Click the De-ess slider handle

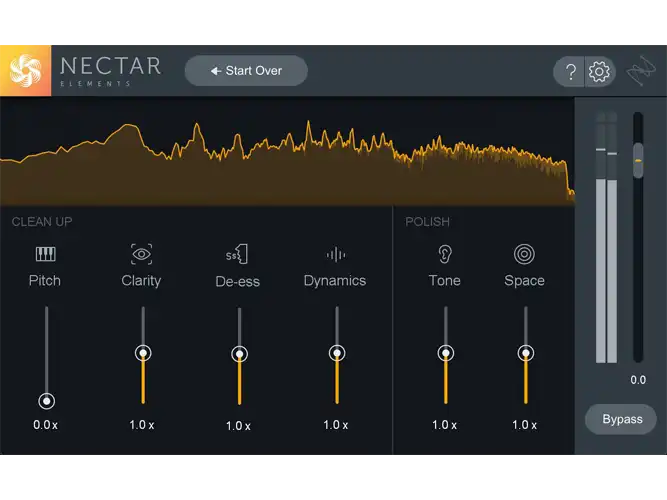pos(239,354)
